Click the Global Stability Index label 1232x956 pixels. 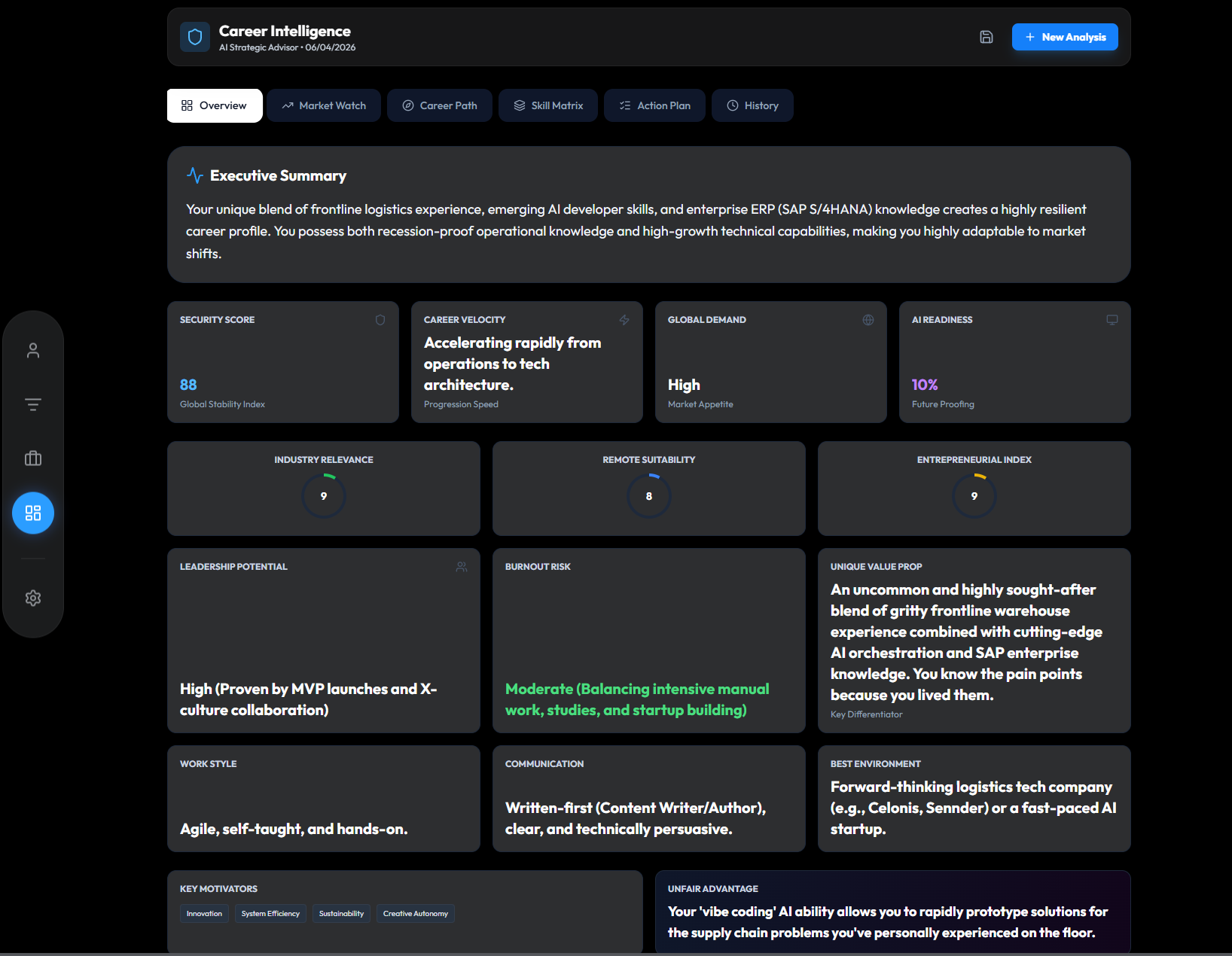point(222,404)
